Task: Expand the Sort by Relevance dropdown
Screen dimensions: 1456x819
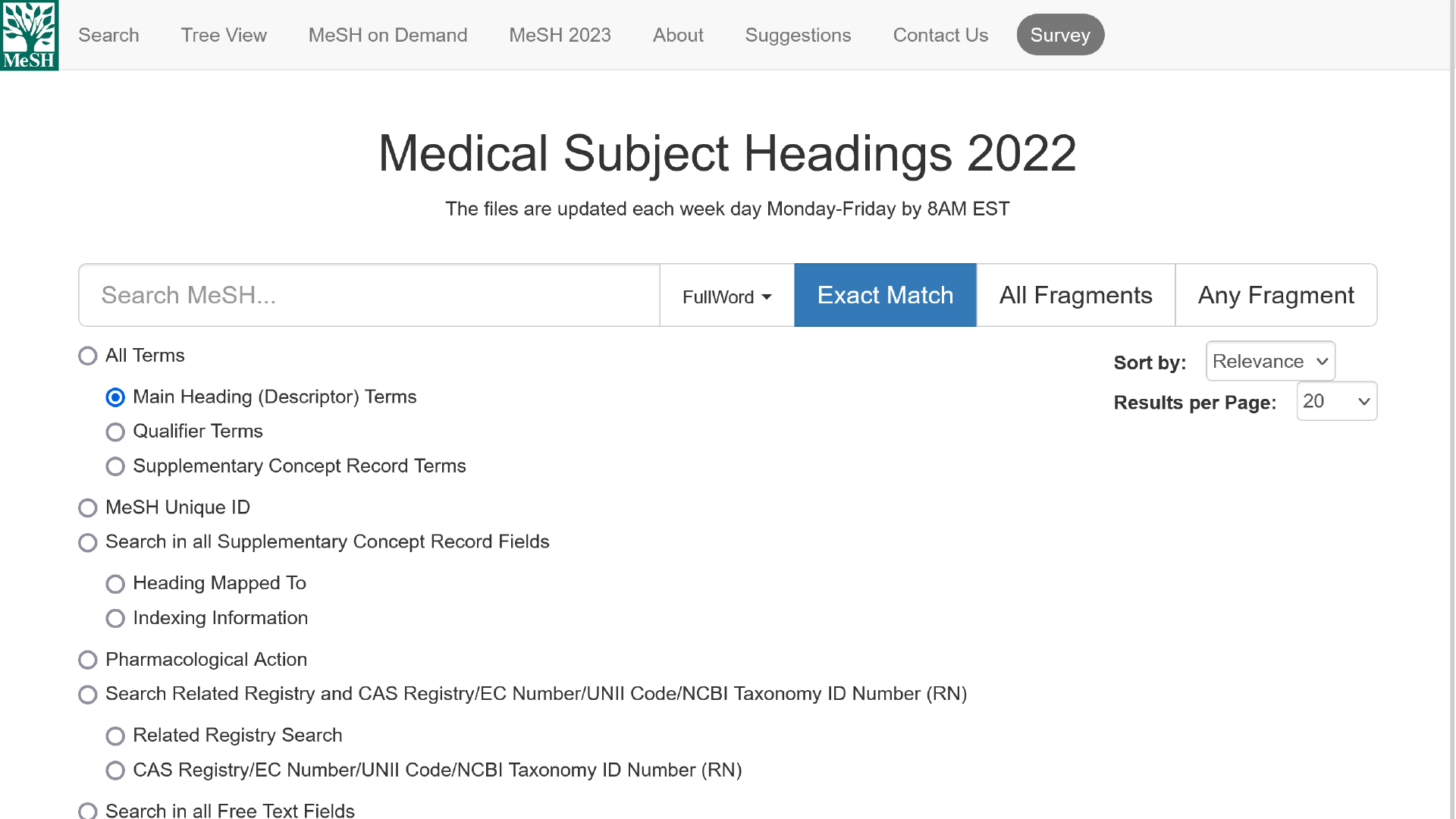Action: click(x=1270, y=361)
